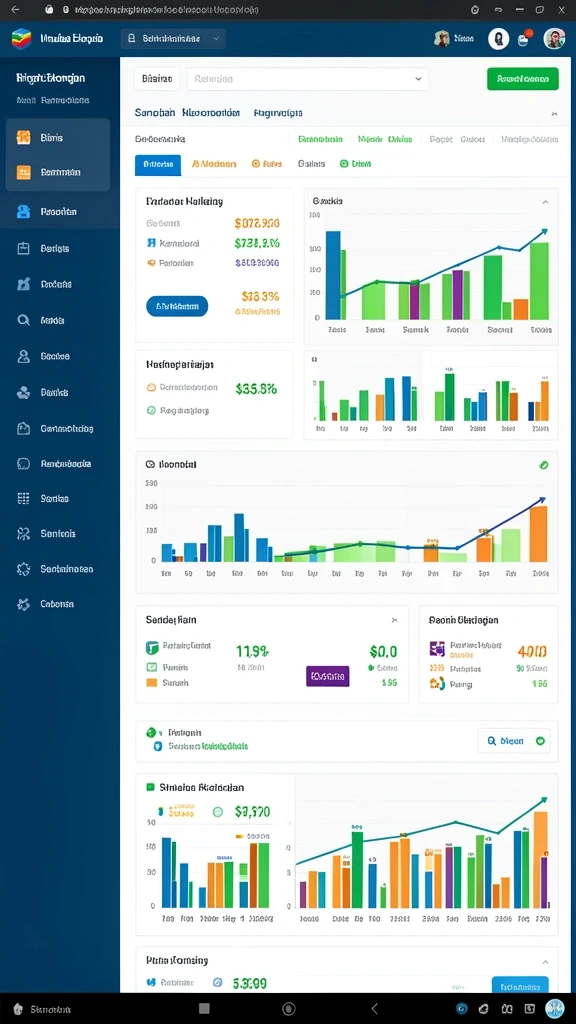The height and width of the screenshot is (1024, 576).
Task: Open the dark dropdown in the top header
Action: point(173,39)
